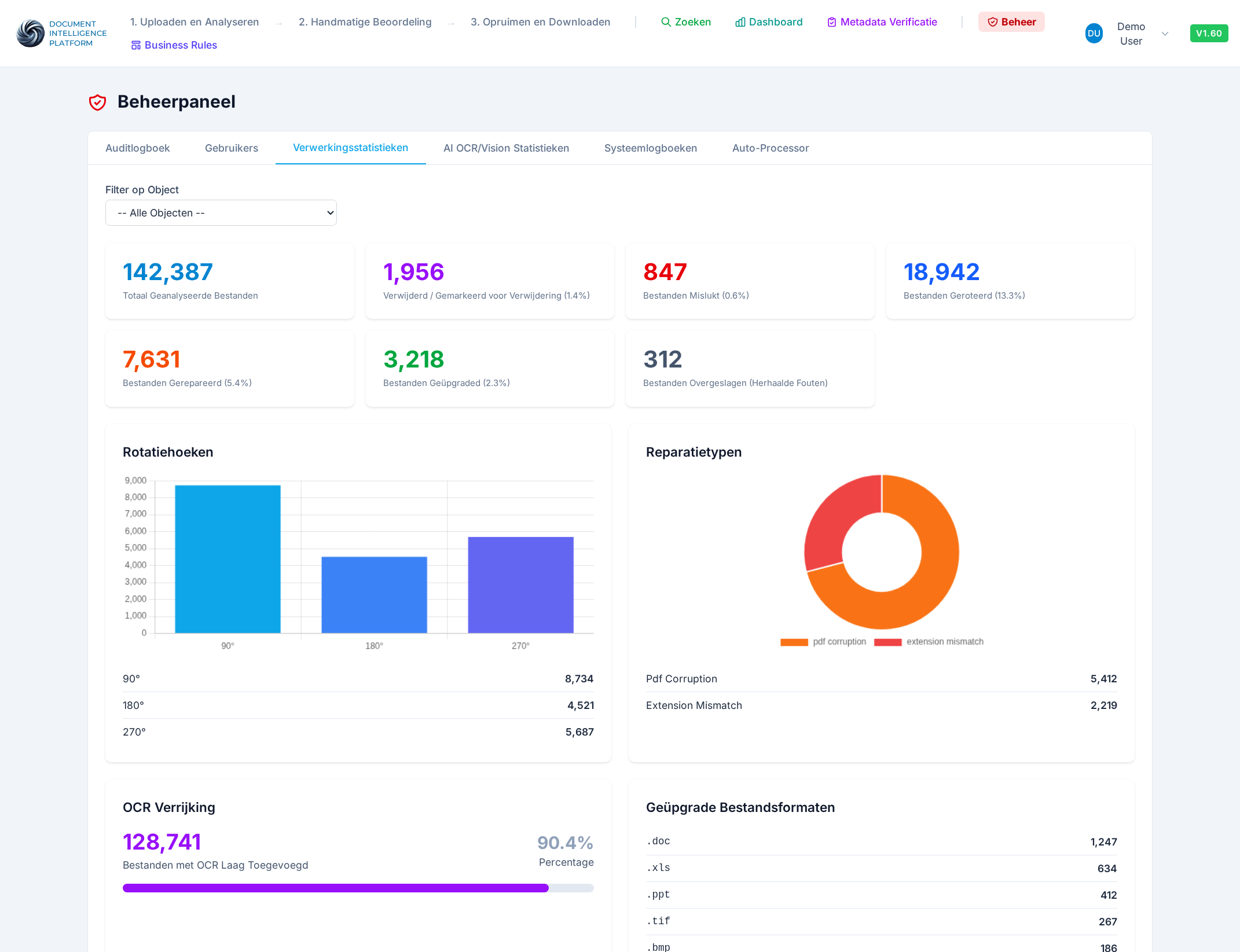Click the pdf corruption legend swatch
The width and height of the screenshot is (1240, 952).
coord(794,642)
